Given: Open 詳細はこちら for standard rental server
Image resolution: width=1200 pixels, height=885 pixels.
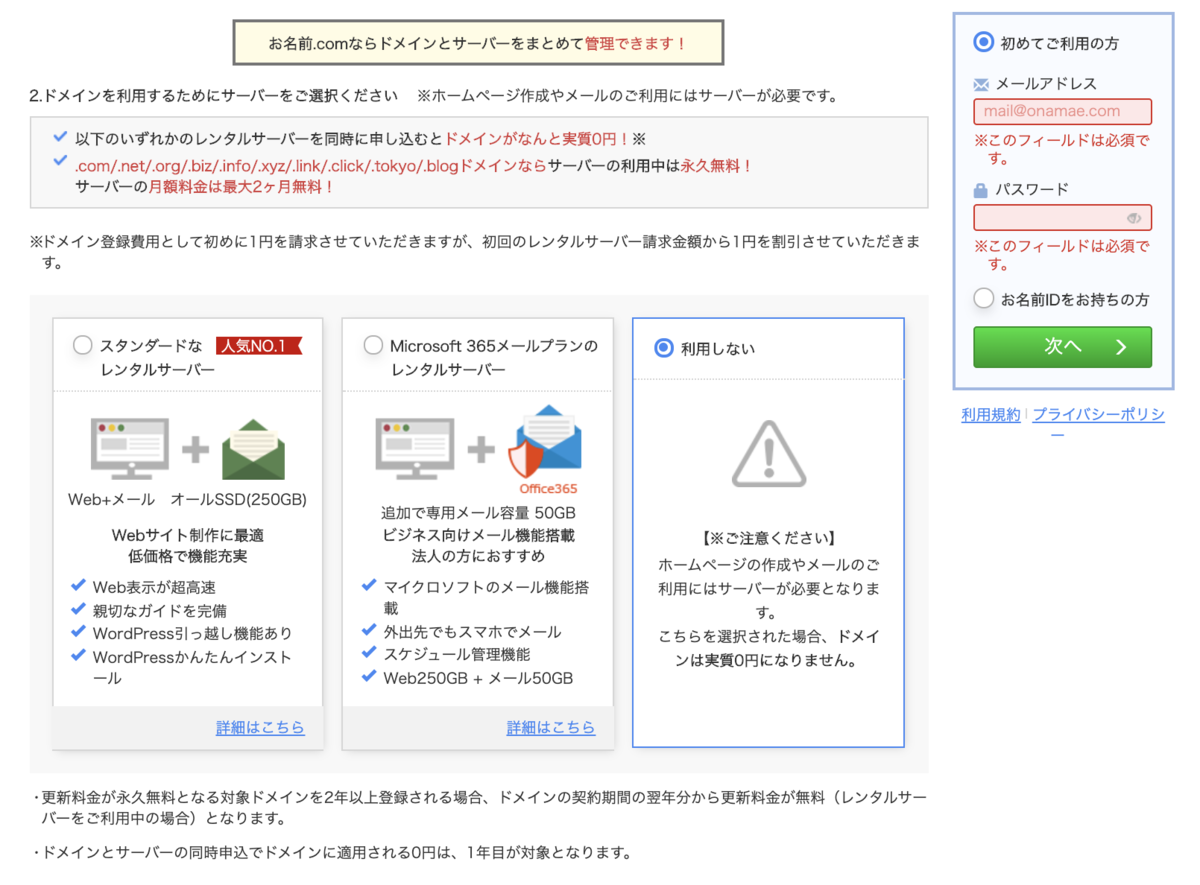Looking at the screenshot, I should coord(260,727).
